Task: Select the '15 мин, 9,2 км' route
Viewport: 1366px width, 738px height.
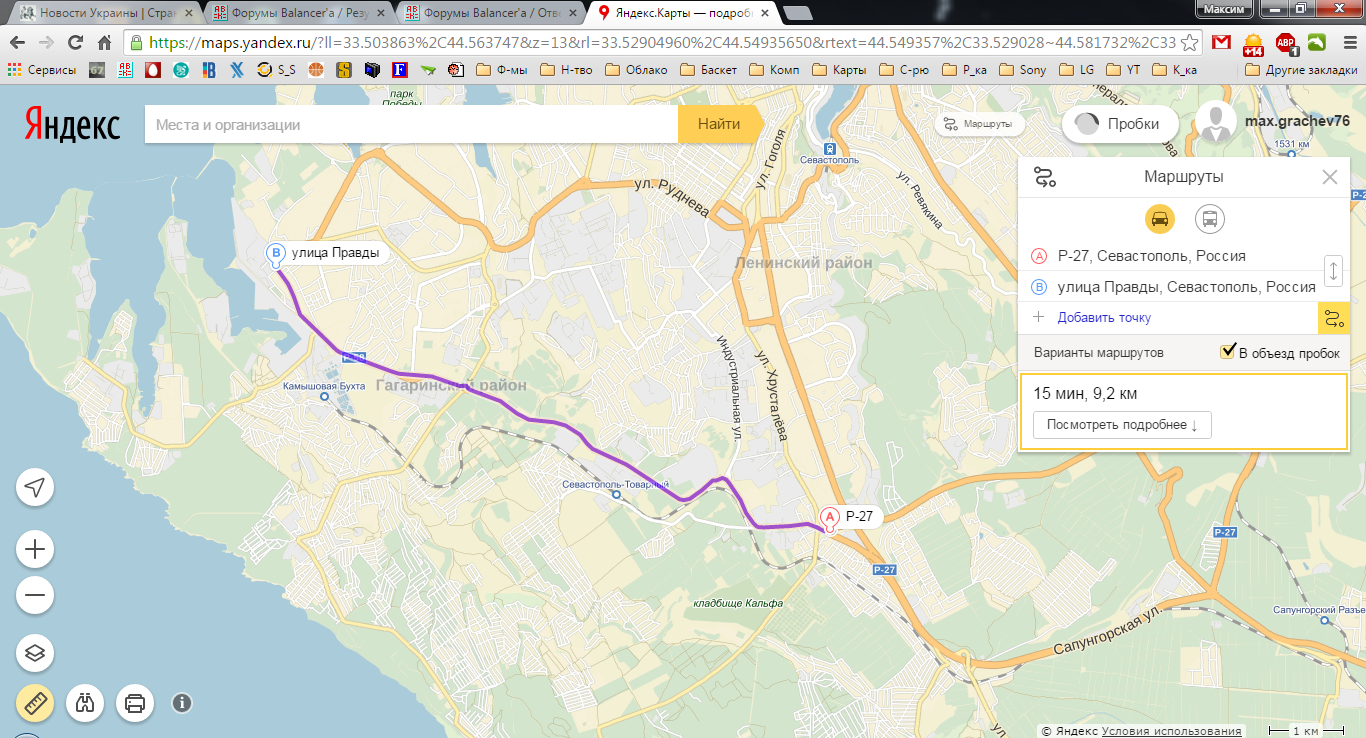Action: 1182,411
